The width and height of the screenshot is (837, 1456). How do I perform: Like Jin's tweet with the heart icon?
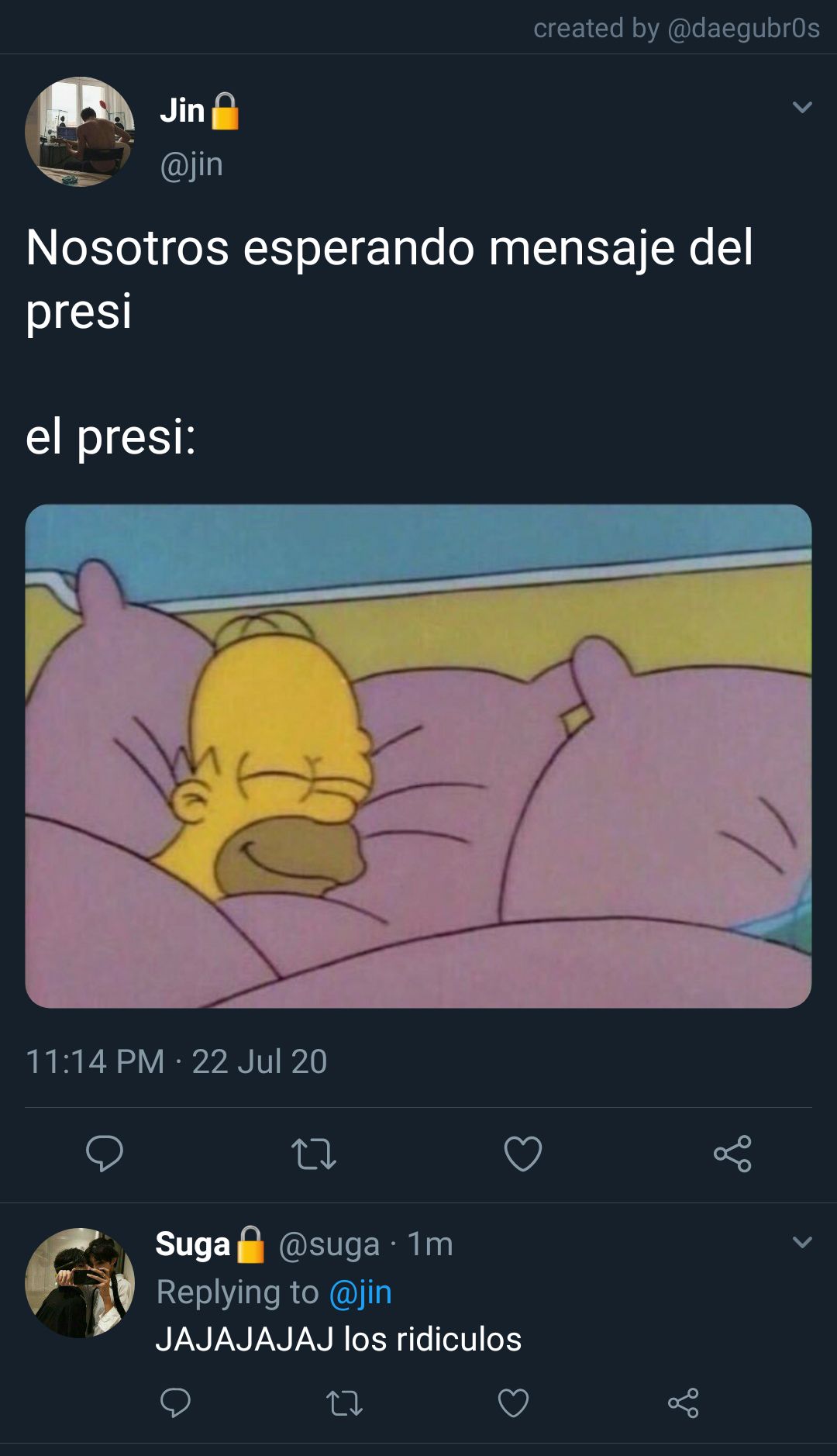(523, 1154)
